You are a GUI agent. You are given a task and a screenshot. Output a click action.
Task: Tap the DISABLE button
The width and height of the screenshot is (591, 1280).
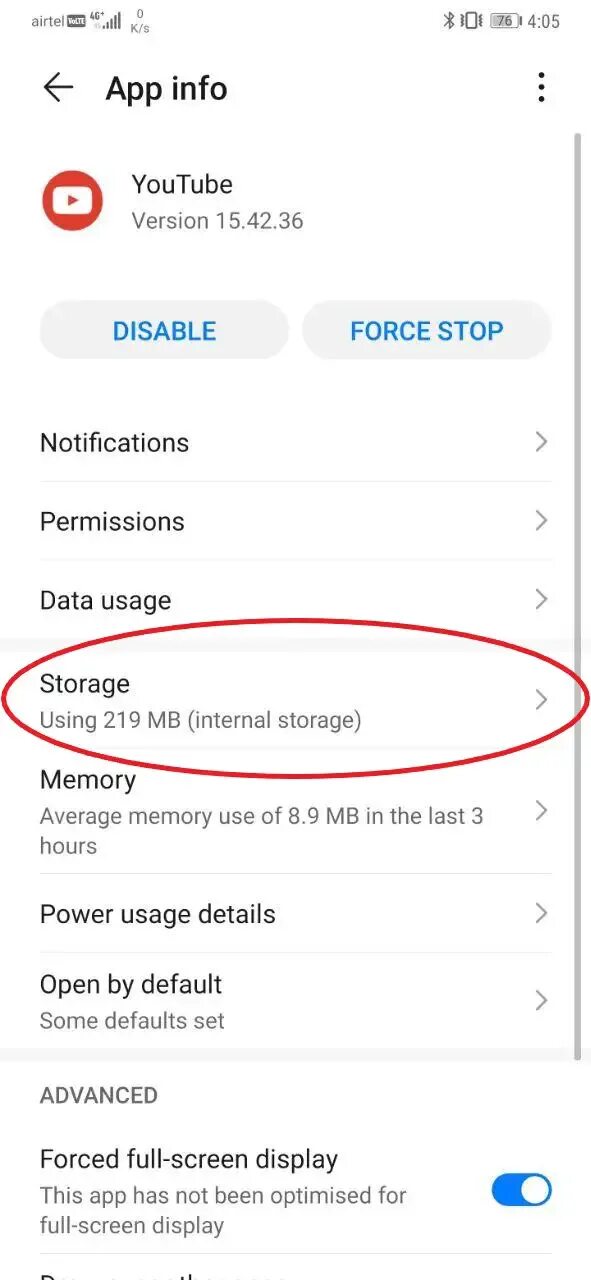164,331
